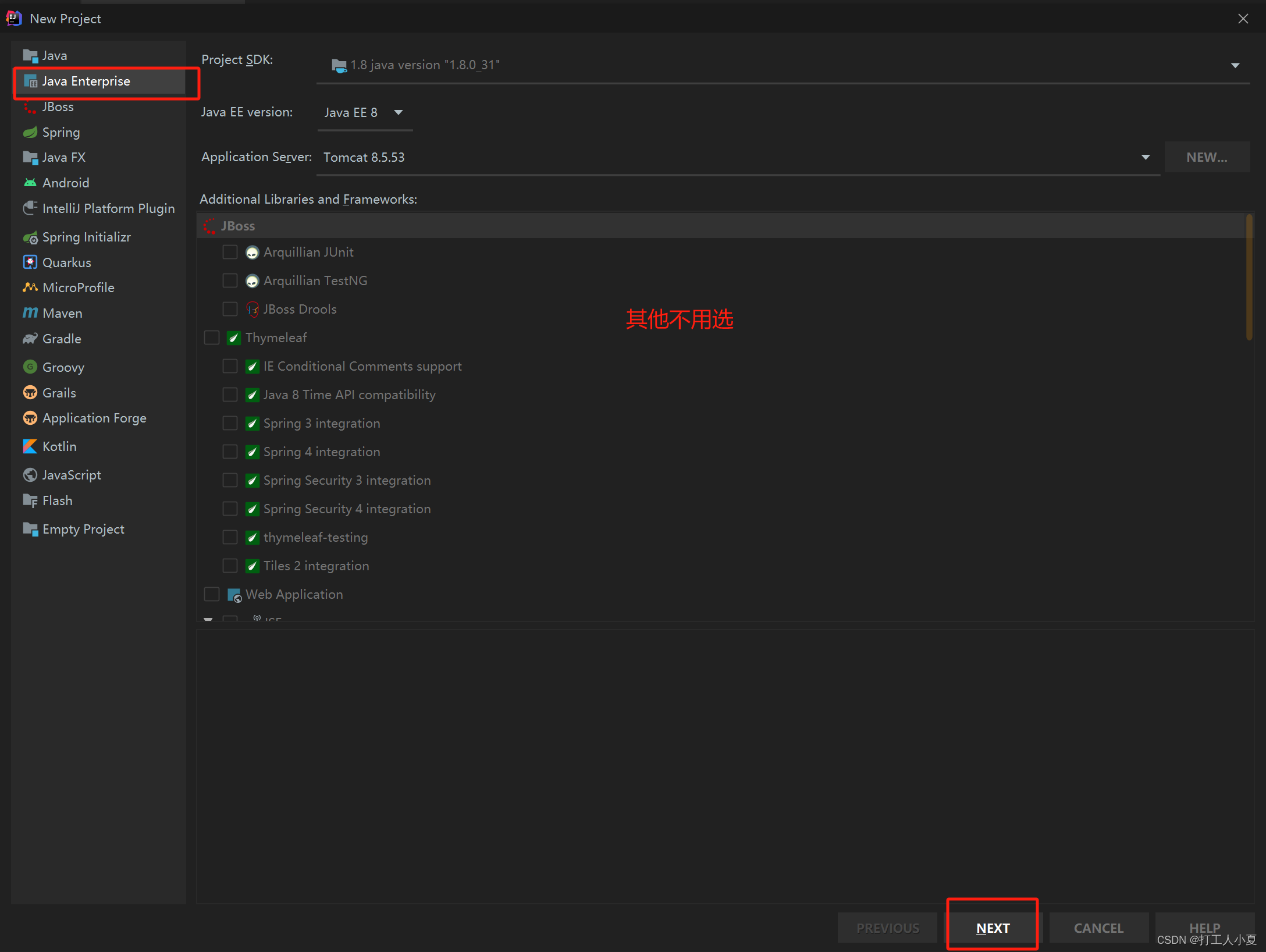
Task: Click the Maven 'm' icon
Action: click(x=30, y=313)
